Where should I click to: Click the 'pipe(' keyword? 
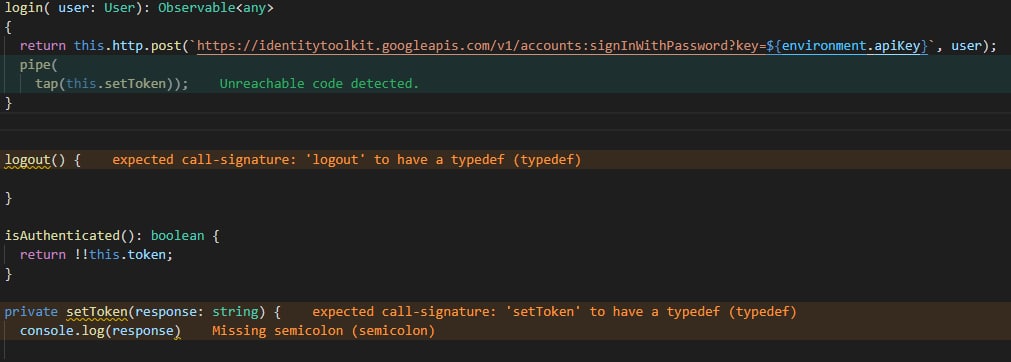point(39,65)
